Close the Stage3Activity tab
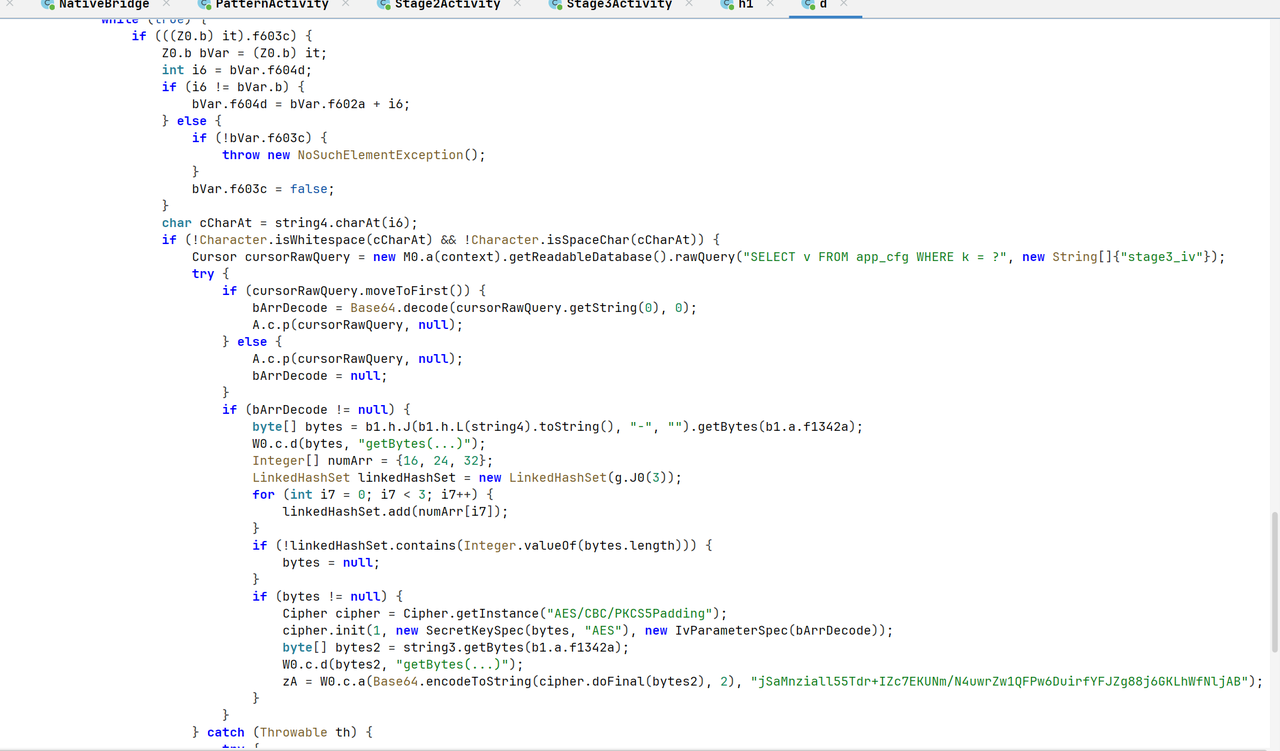The height and width of the screenshot is (751, 1280). (x=691, y=4)
